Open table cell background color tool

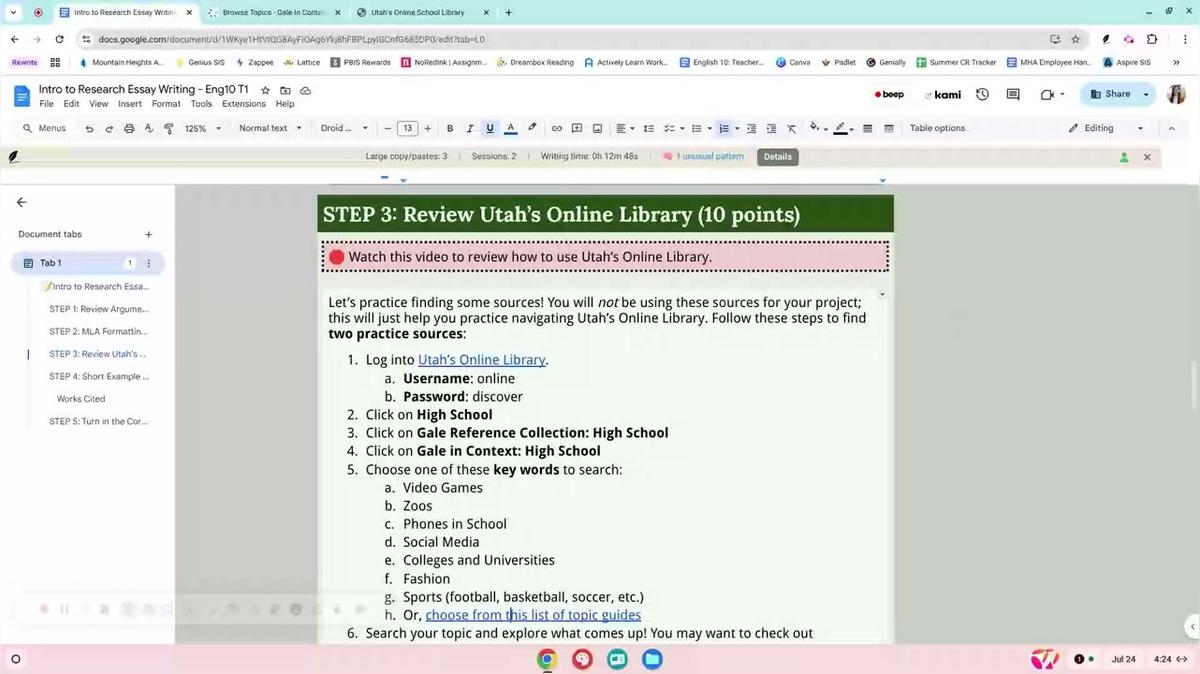[x=816, y=128]
